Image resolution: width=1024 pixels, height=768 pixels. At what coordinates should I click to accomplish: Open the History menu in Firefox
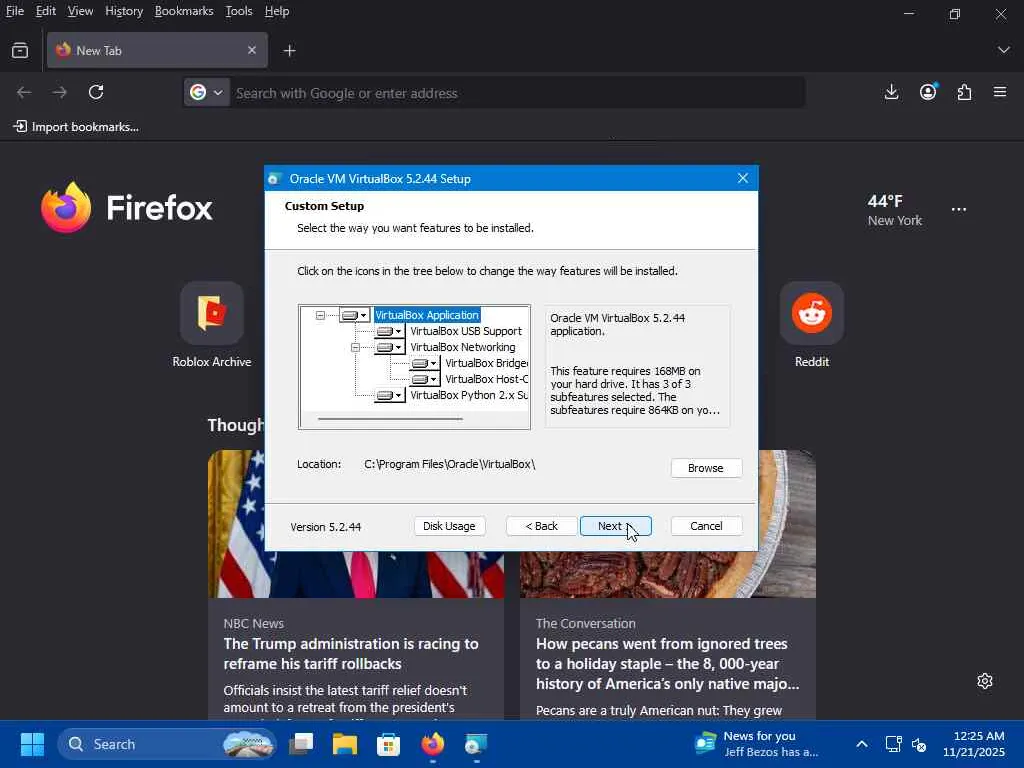pos(124,11)
